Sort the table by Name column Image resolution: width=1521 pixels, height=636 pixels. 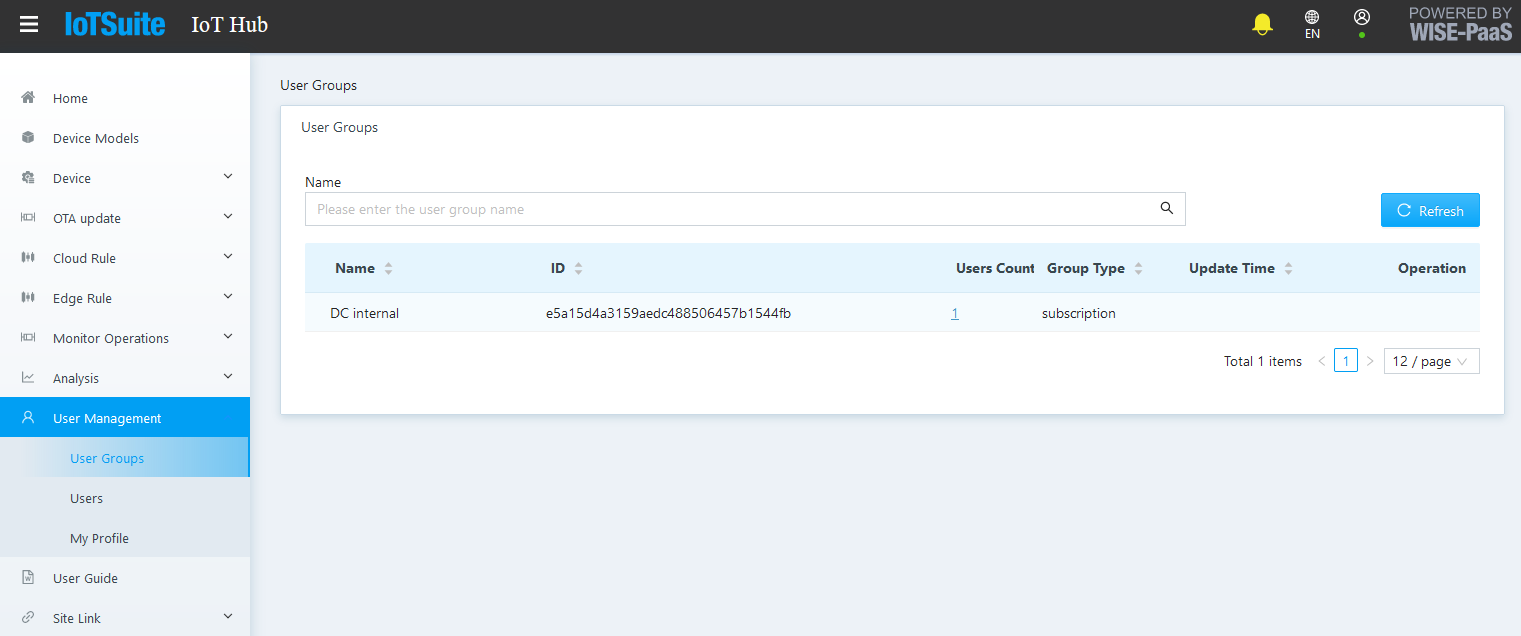point(388,269)
